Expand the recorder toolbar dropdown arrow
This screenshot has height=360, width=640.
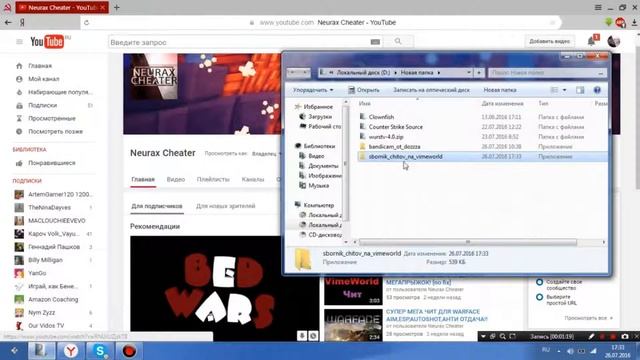483,336
